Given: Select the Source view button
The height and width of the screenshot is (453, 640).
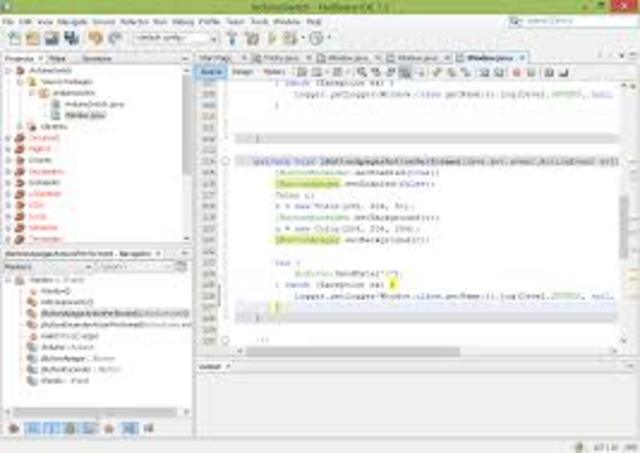Looking at the screenshot, I should pos(211,72).
